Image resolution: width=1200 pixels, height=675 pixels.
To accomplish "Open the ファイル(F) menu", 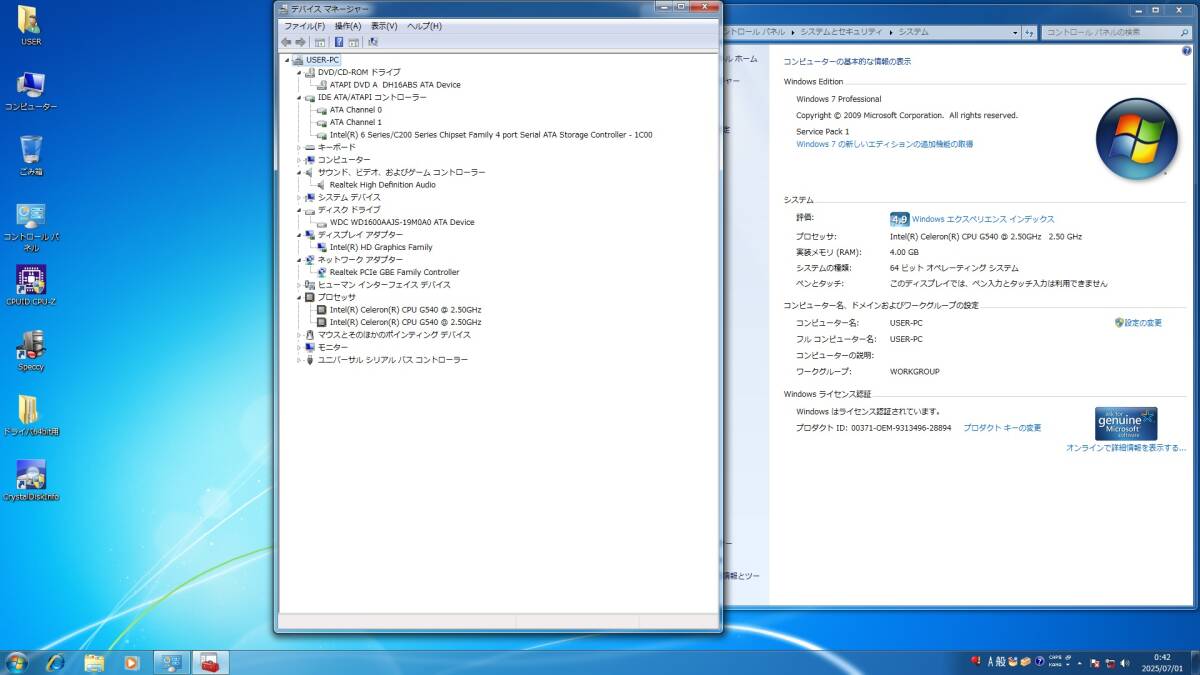I will 305,26.
